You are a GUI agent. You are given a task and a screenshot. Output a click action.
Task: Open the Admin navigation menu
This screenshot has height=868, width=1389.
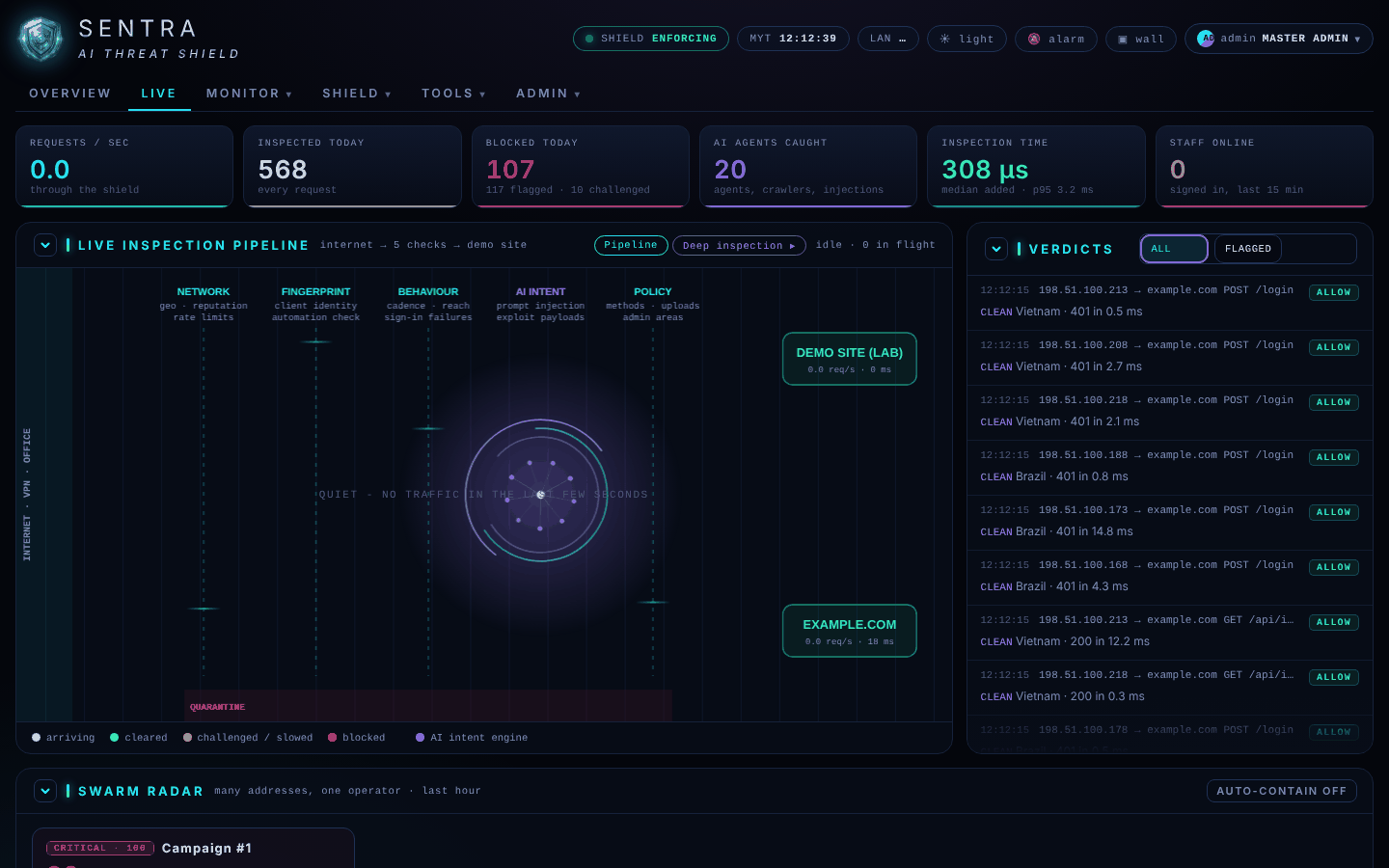click(548, 94)
